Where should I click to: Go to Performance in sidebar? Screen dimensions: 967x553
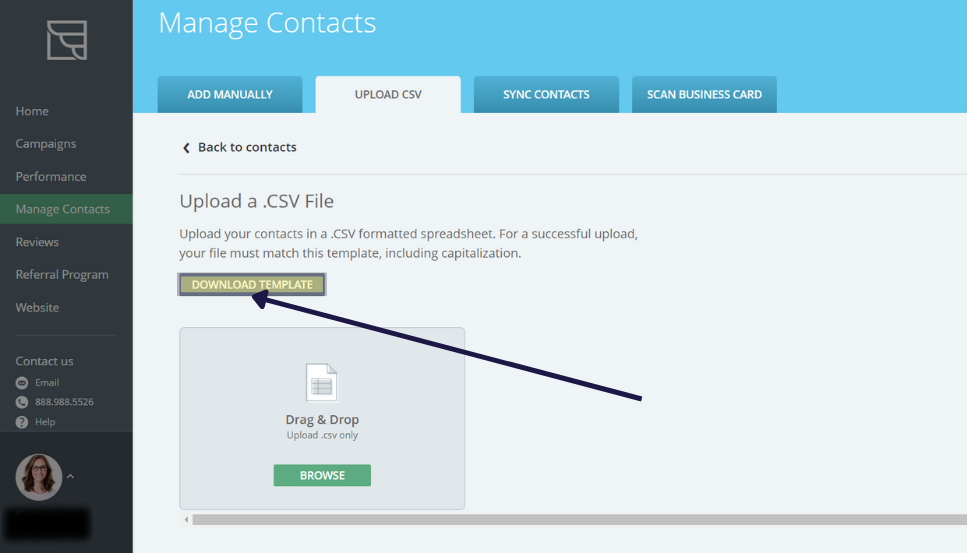click(x=51, y=177)
